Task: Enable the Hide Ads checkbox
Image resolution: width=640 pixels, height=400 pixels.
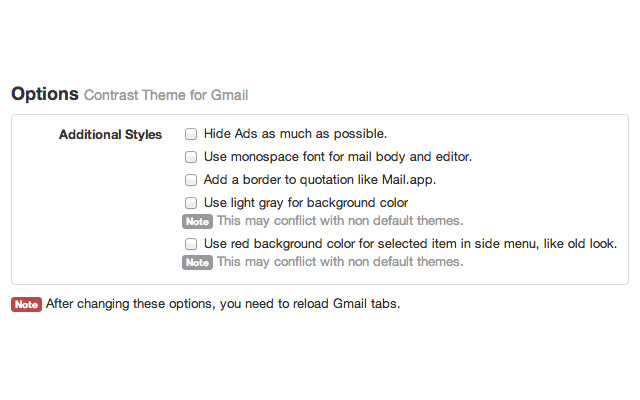Action: [191, 133]
